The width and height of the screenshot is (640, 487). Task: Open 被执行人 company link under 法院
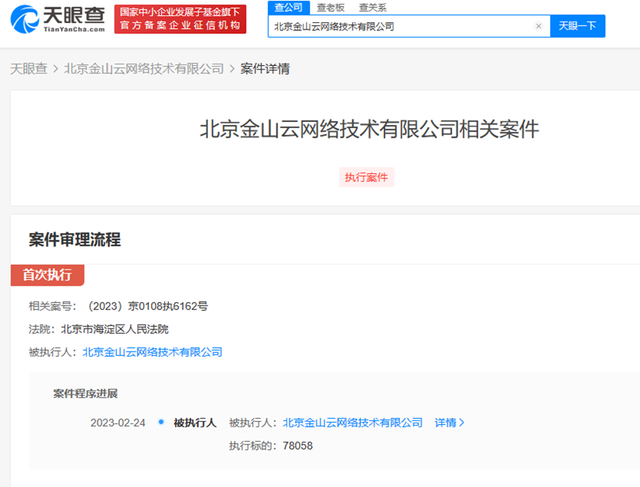[152, 352]
